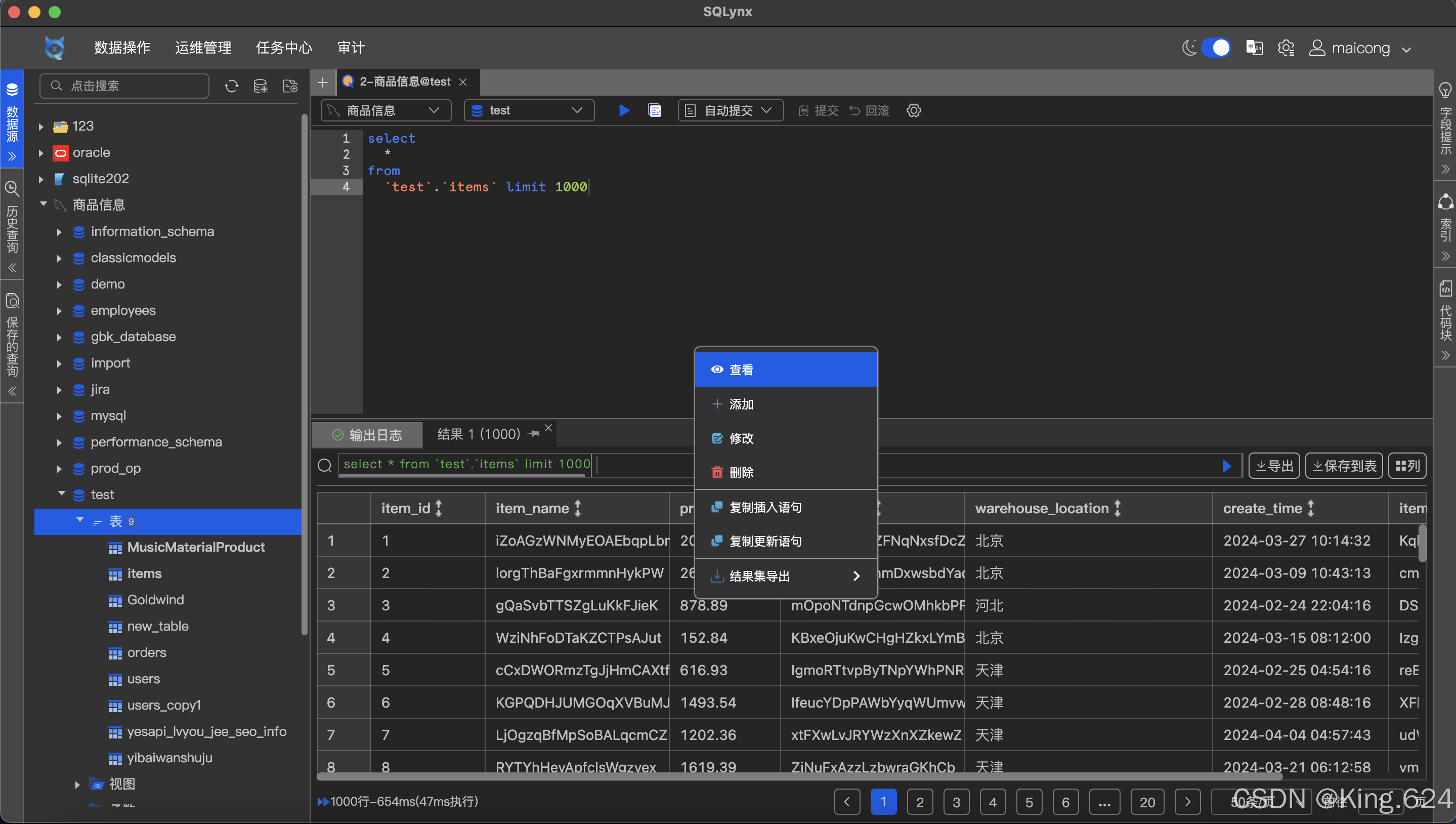Open settings with the top gear icon

point(1286,48)
